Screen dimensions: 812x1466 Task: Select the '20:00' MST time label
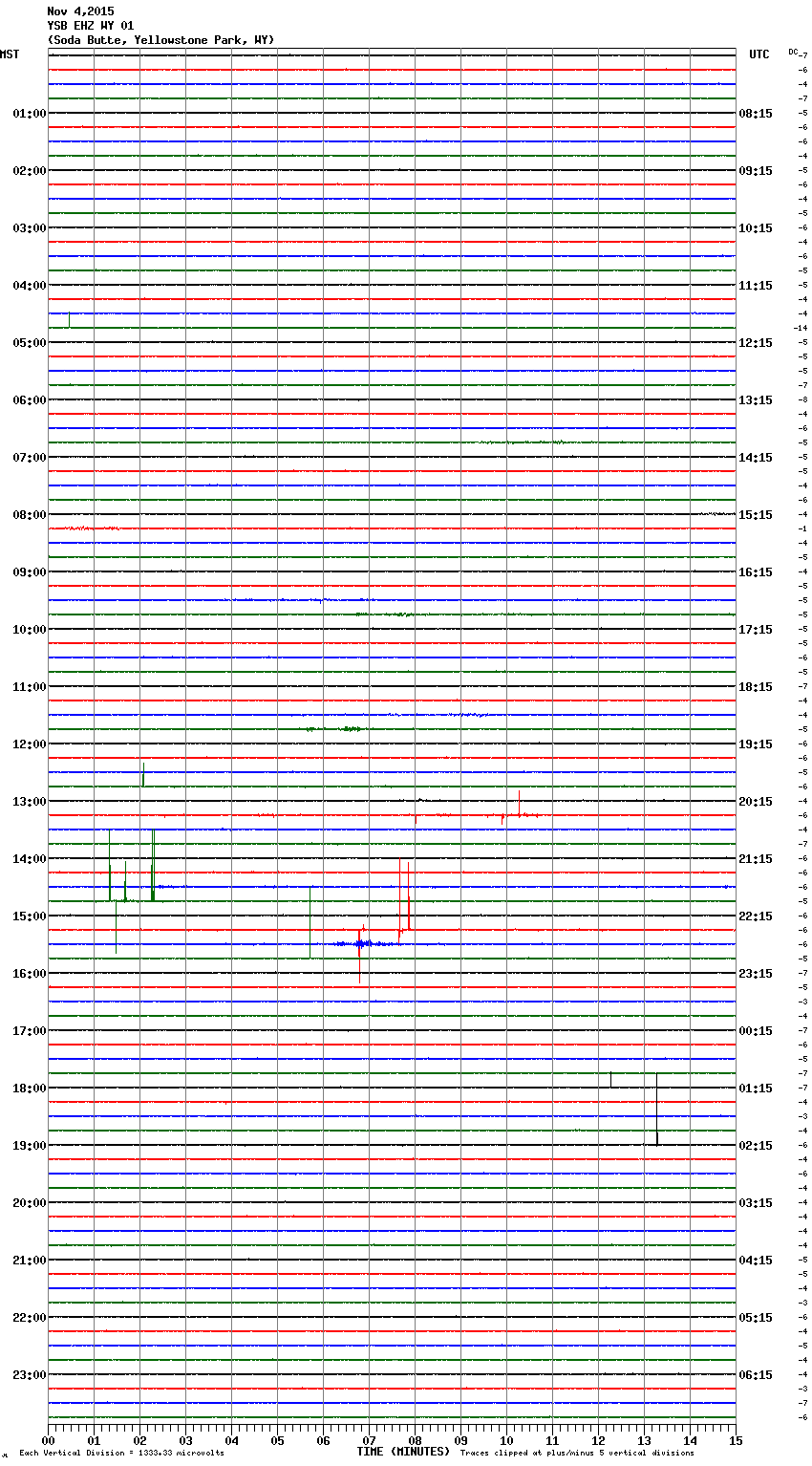(x=30, y=1203)
